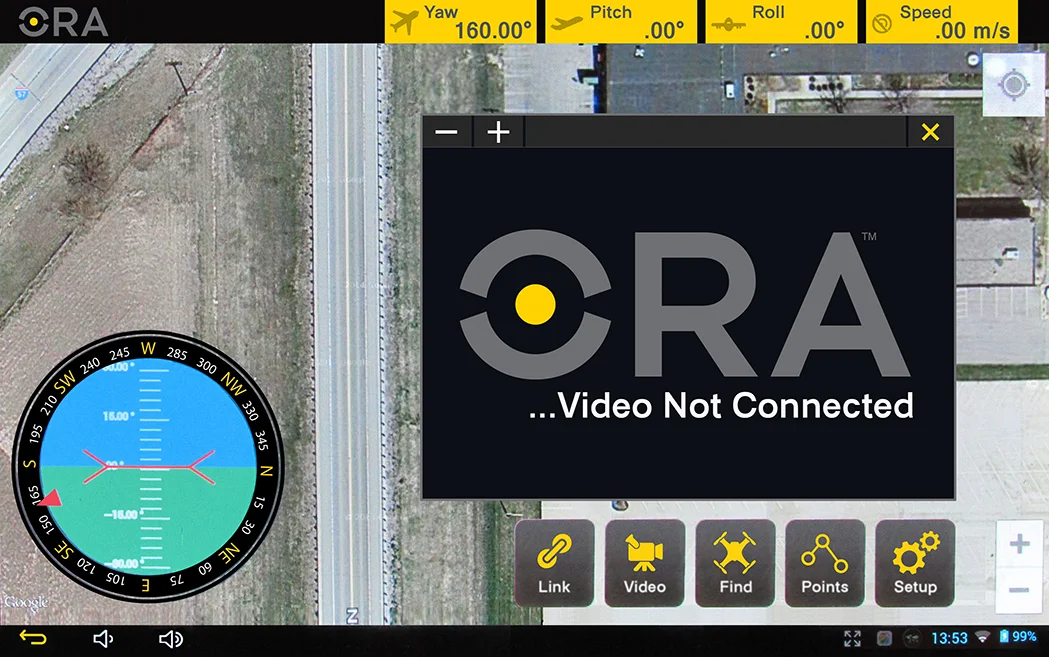Viewport: 1049px width, 657px height.
Task: Click the ORA logo in top bar
Action: (x=63, y=22)
